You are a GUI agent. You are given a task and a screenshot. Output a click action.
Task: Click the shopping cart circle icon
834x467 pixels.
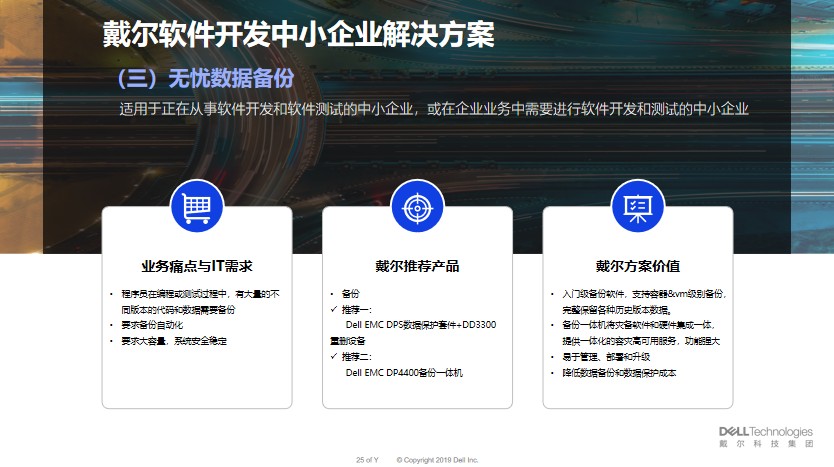pos(197,207)
